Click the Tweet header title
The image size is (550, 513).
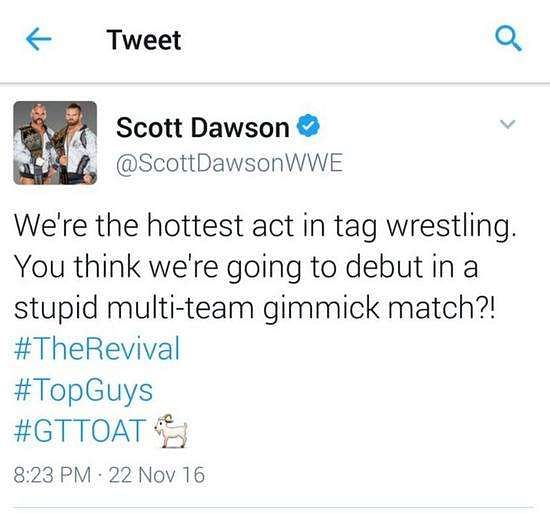pos(144,40)
